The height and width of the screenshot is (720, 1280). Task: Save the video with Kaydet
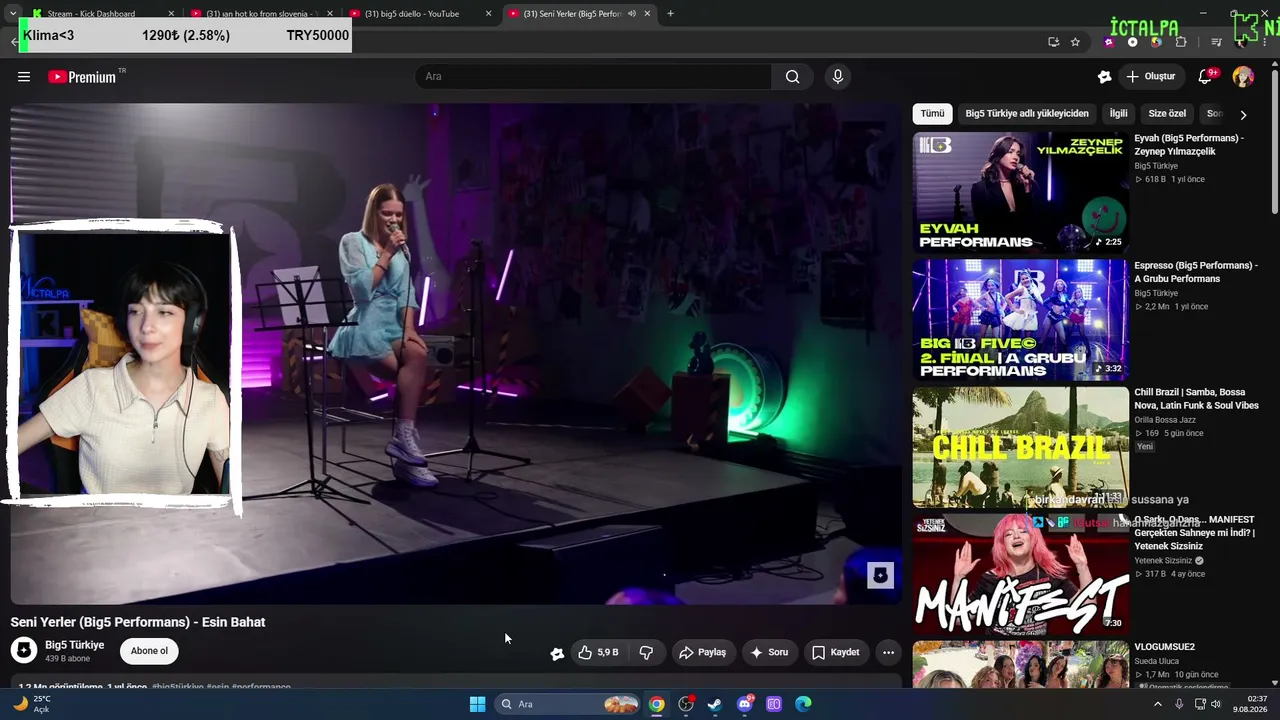[x=835, y=652]
